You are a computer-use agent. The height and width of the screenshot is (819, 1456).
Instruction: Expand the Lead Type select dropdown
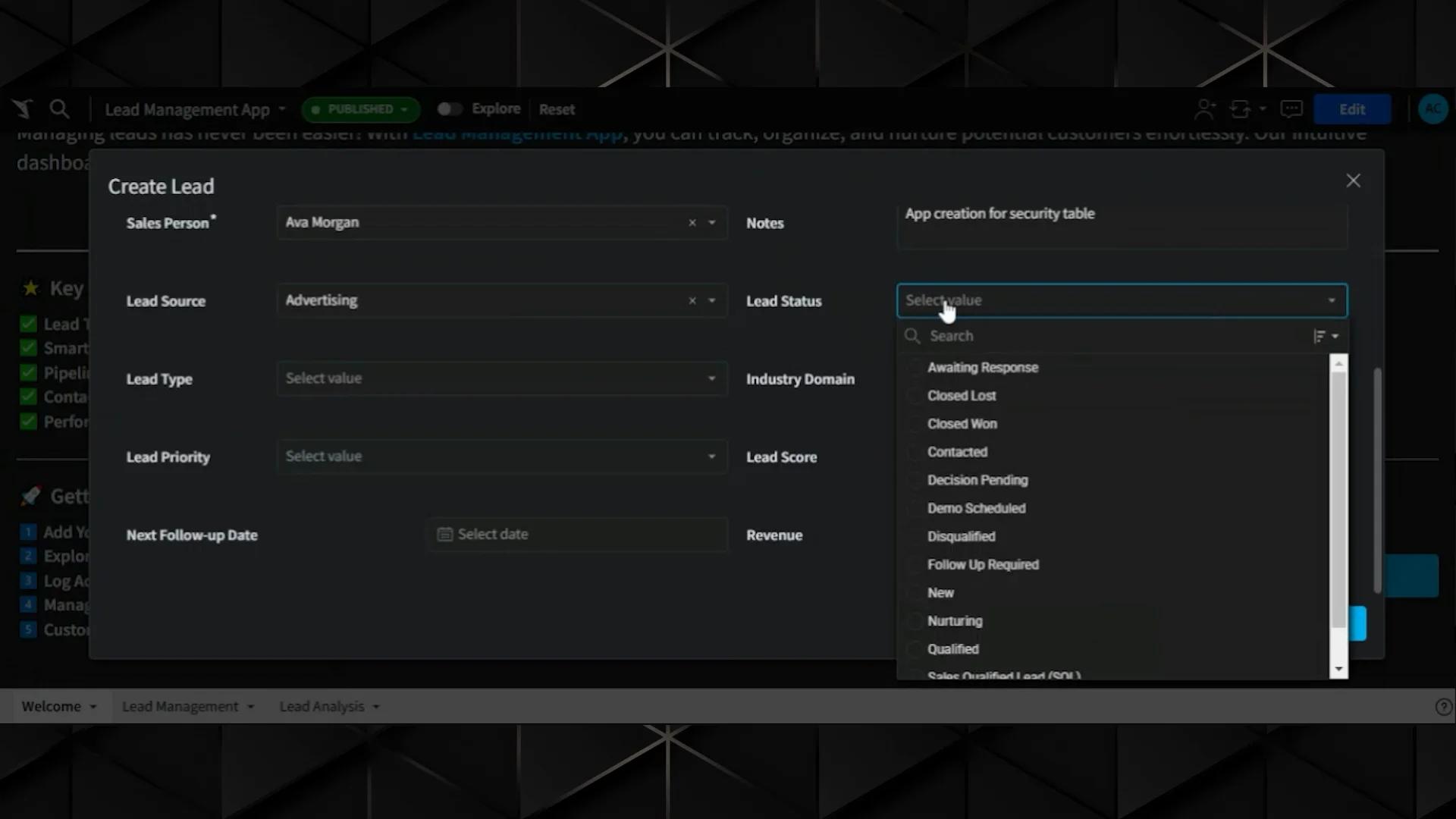coord(501,378)
